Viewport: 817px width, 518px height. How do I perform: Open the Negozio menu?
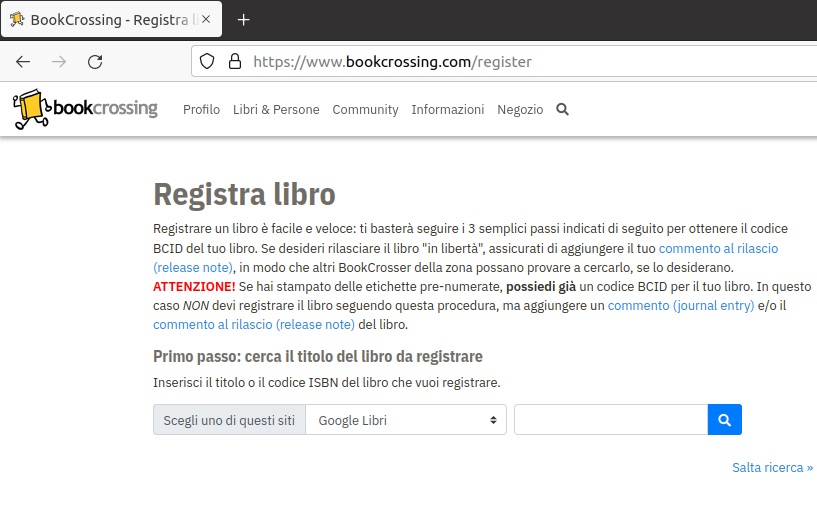pyautogui.click(x=520, y=110)
